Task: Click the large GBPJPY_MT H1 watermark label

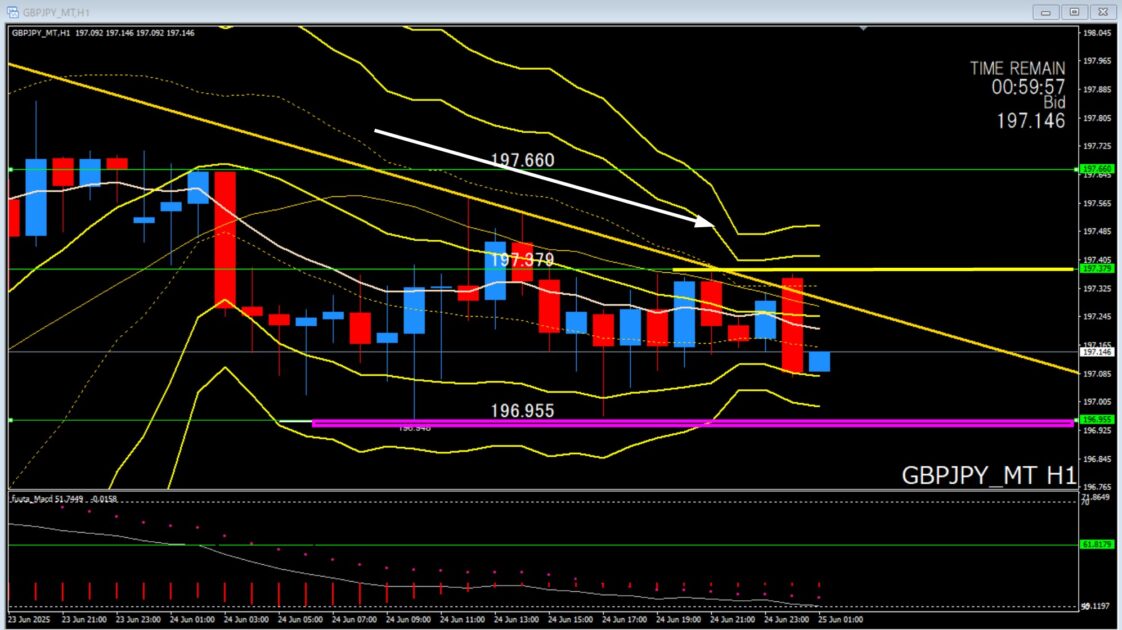Action: tap(987, 475)
